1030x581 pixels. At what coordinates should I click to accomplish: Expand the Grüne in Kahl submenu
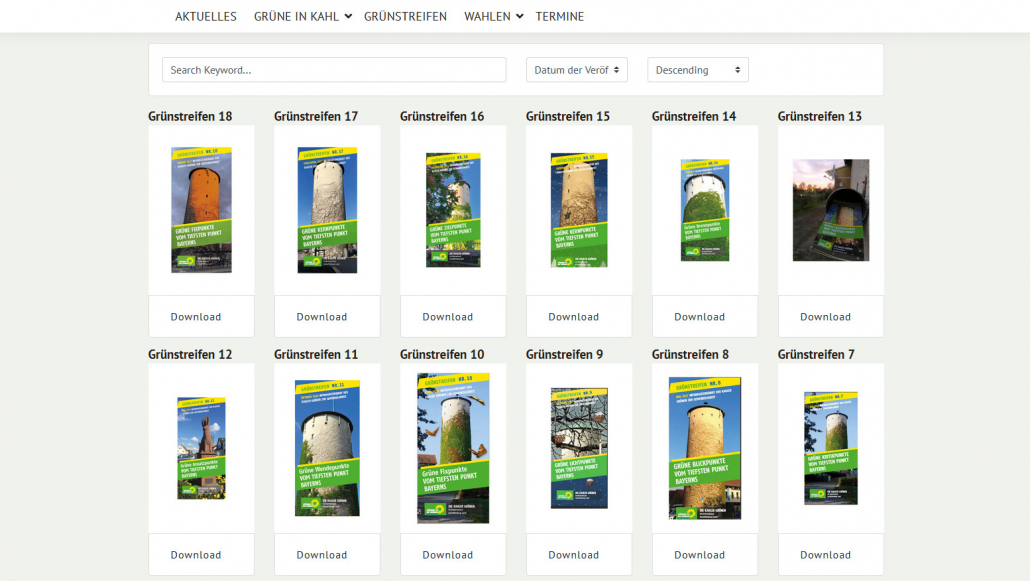303,16
